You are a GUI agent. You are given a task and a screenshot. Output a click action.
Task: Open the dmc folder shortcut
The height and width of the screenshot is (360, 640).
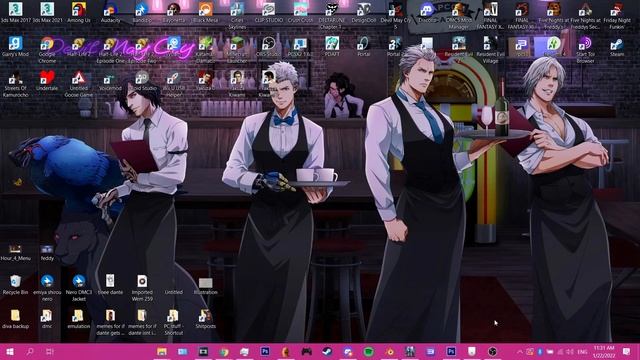pyautogui.click(x=47, y=319)
